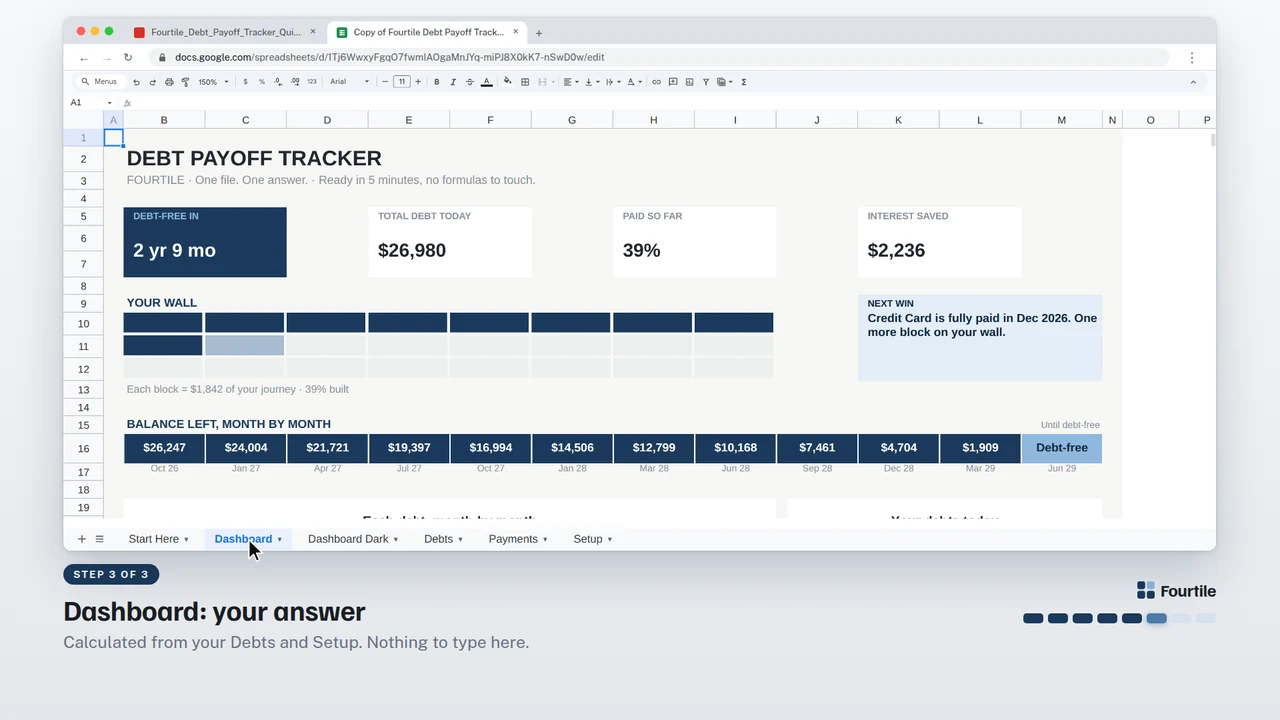
Task: Add a comment using the comment icon
Action: click(673, 82)
